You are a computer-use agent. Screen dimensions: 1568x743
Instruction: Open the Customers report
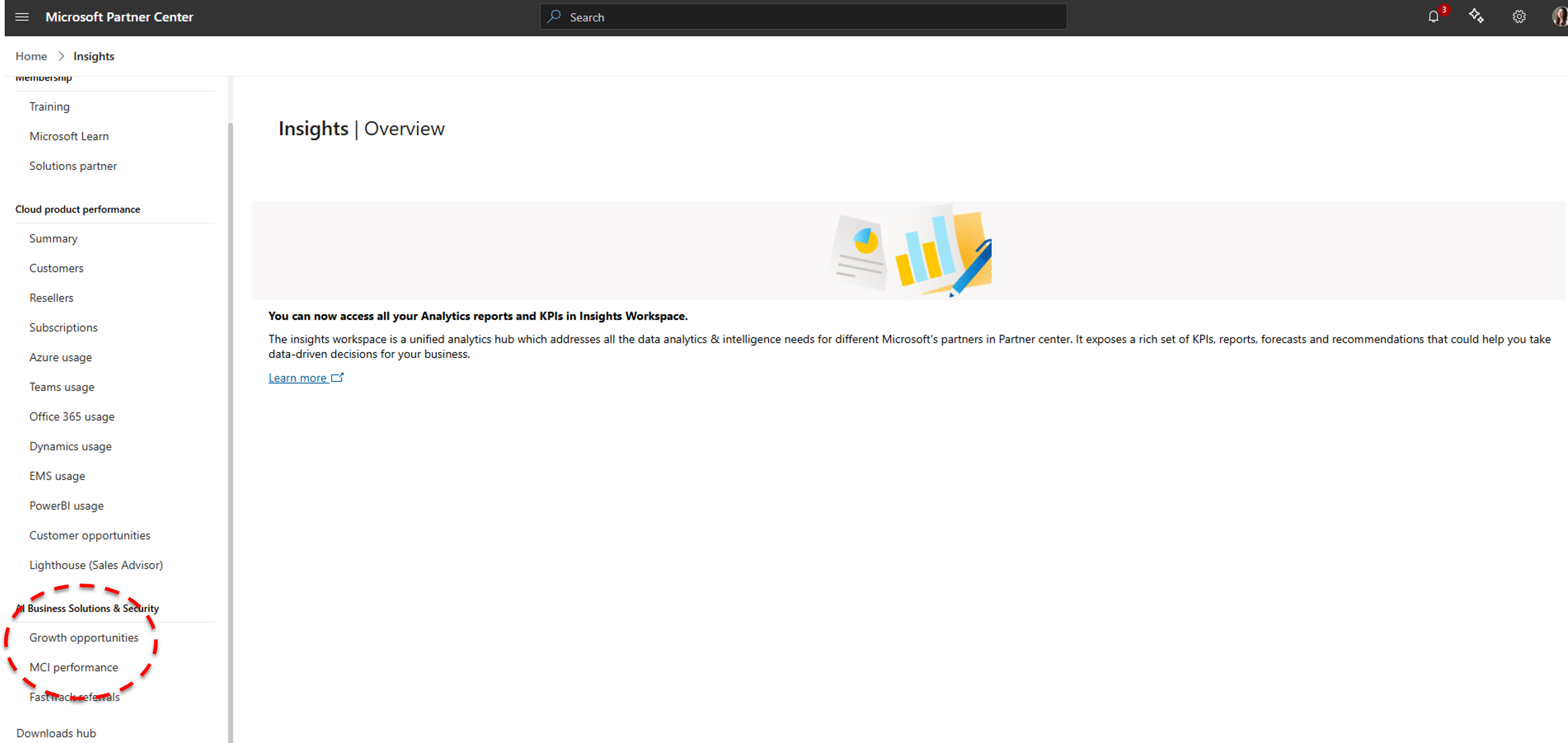click(x=57, y=268)
